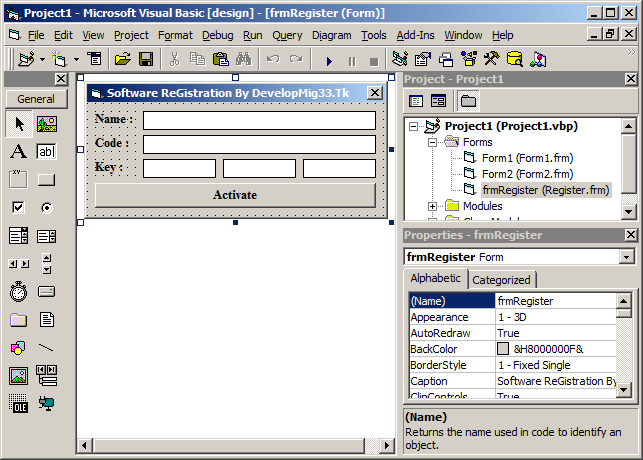Select the Pointer tool in toolbox
643x460 pixels.
click(19, 124)
